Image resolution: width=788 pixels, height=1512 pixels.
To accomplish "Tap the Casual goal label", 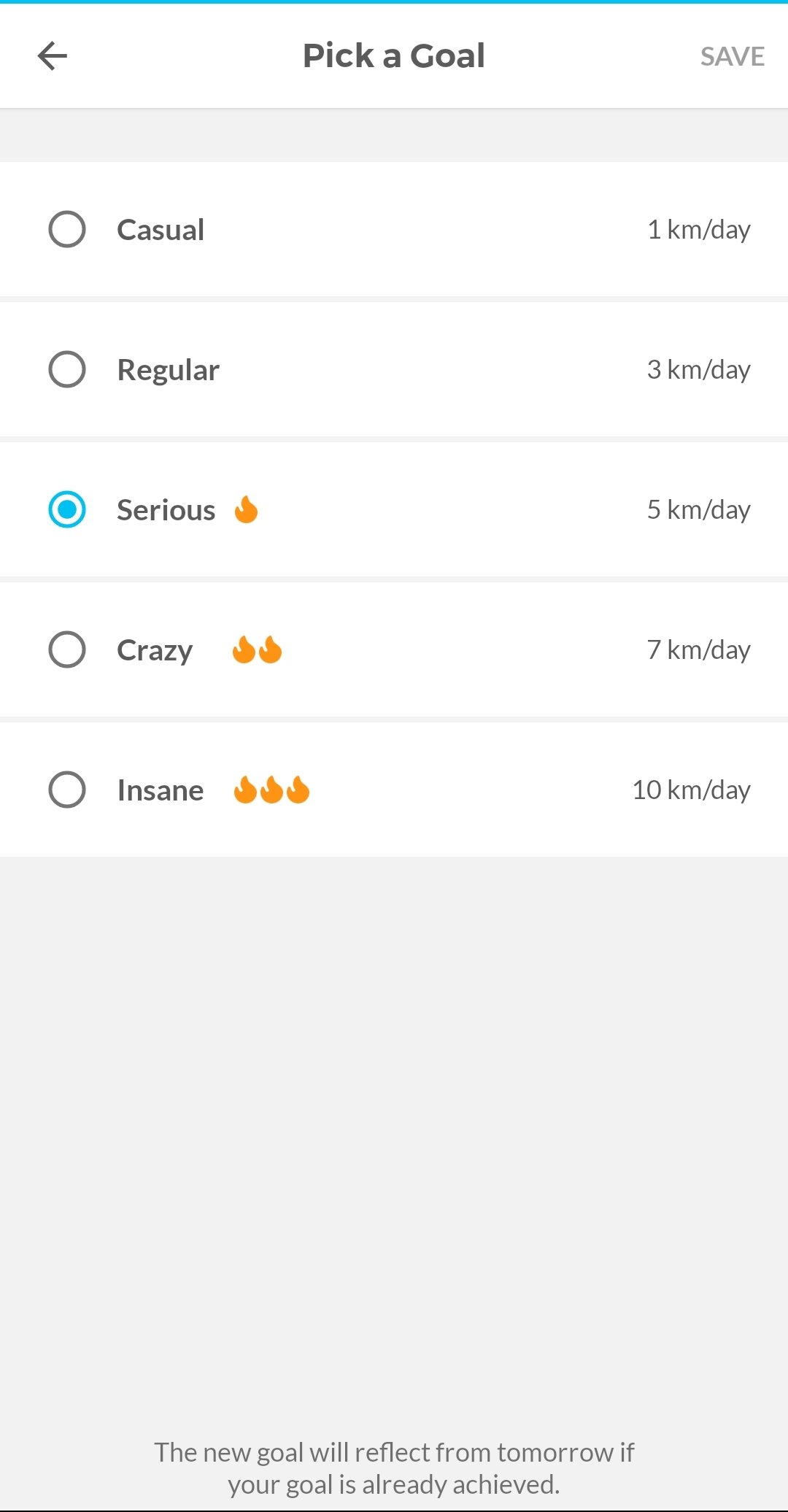I will (161, 230).
